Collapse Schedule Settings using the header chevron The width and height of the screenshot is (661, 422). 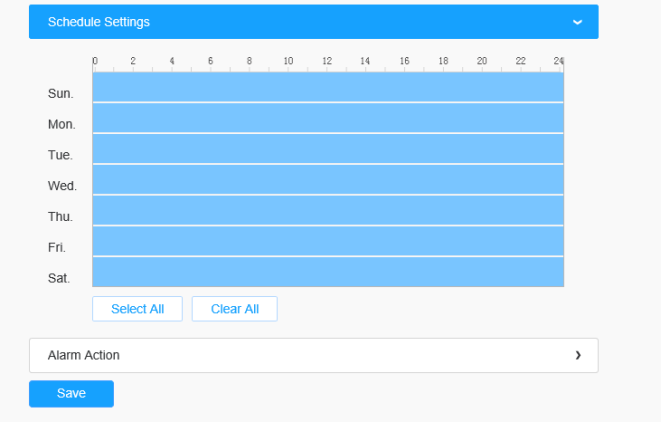click(577, 21)
